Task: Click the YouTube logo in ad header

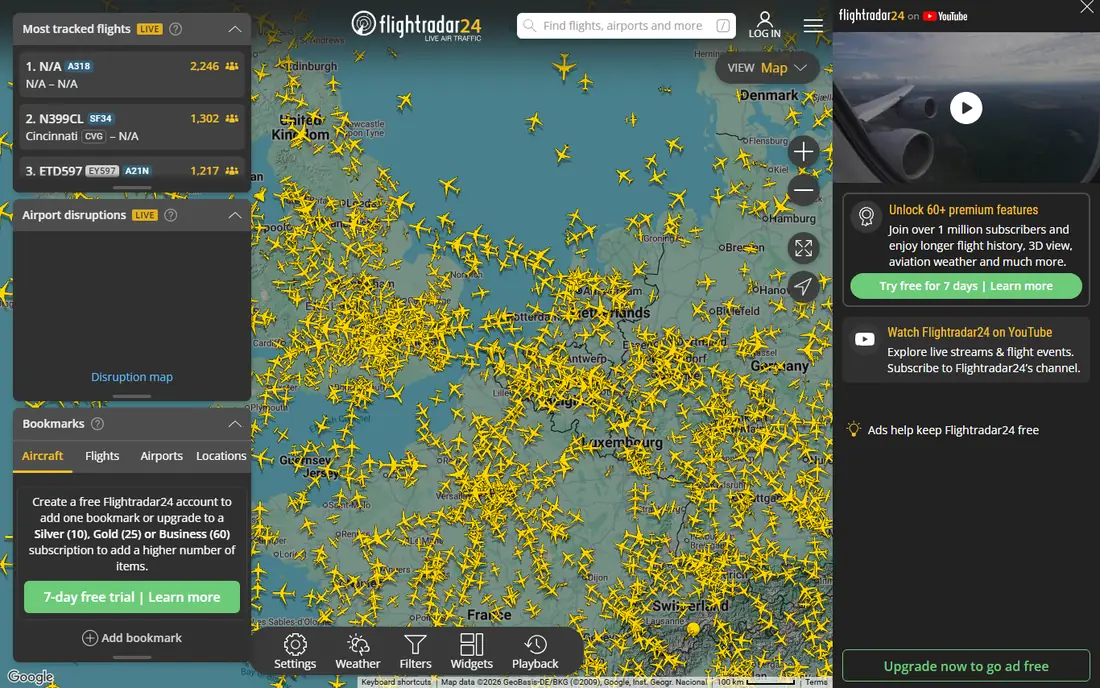Action: tap(945, 16)
